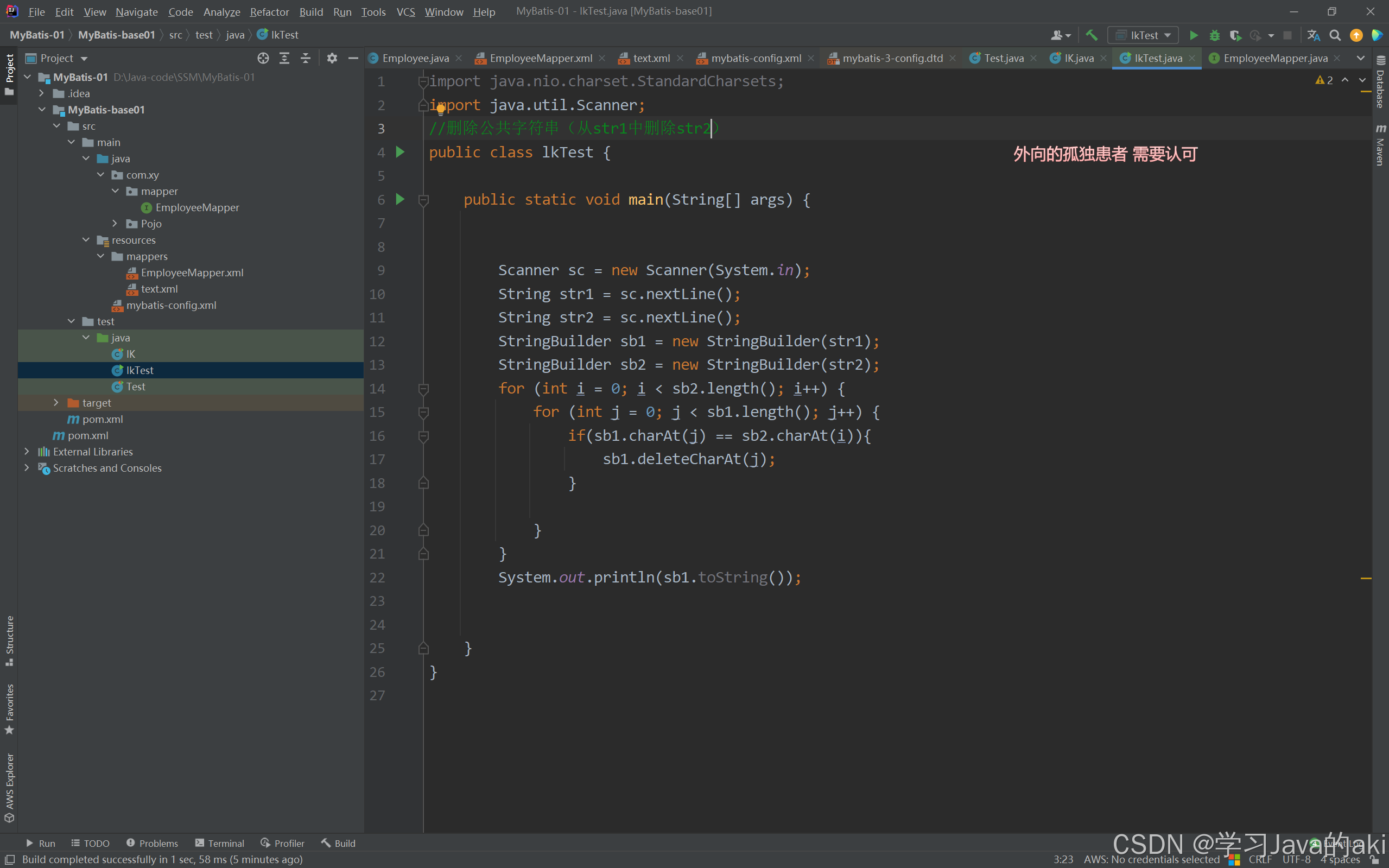Screen dimensions: 1389x868
Task: Click the locate file crosshair icon
Action: pyautogui.click(x=263, y=58)
